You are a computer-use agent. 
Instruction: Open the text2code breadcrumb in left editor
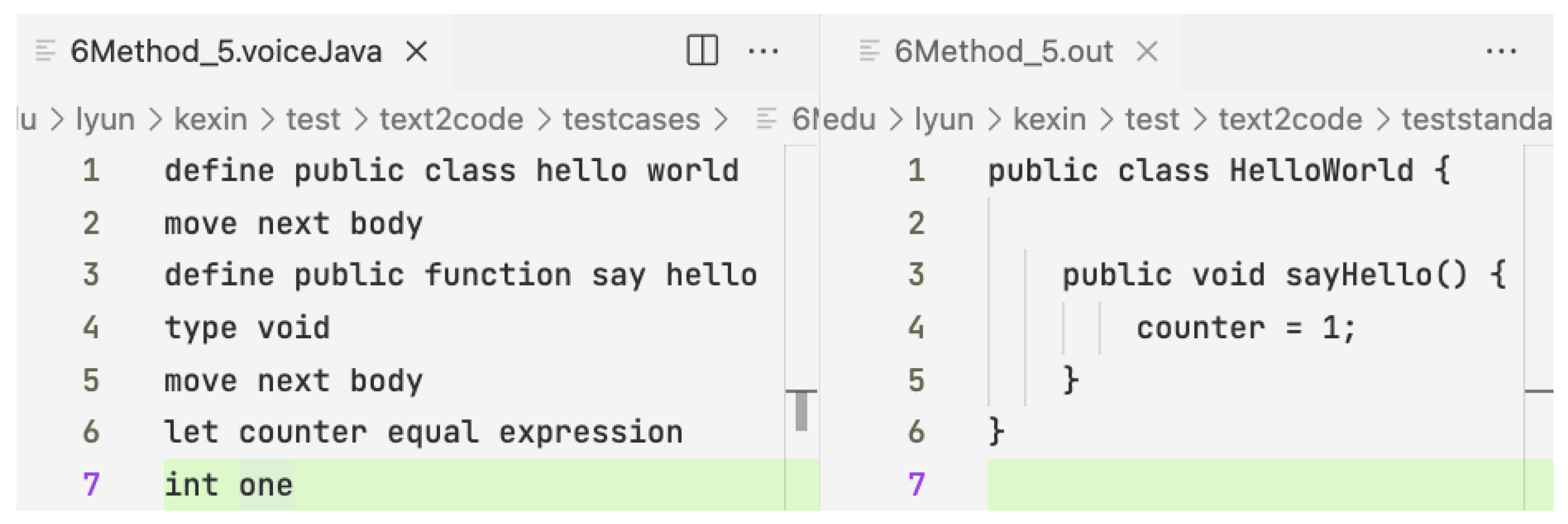[451, 120]
